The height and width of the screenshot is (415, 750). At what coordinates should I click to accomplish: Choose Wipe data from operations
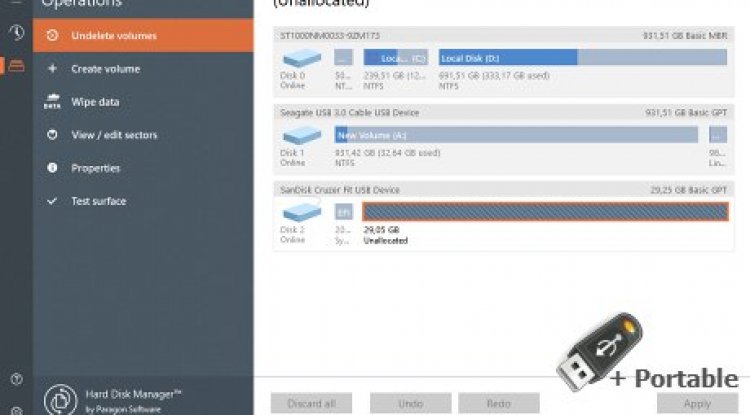click(x=143, y=102)
